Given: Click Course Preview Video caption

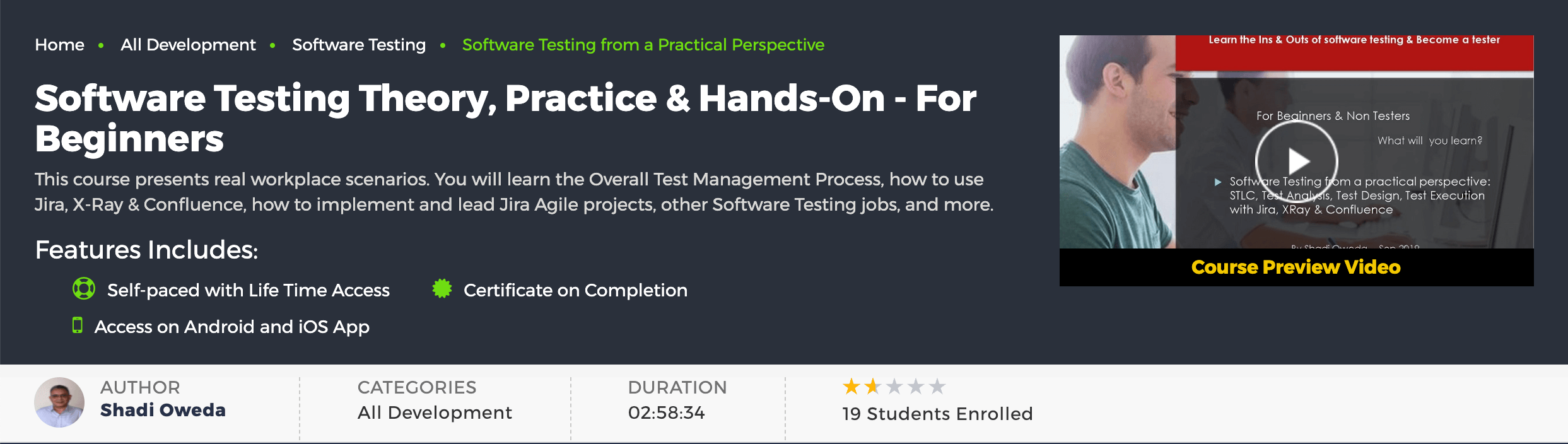Looking at the screenshot, I should (x=1296, y=267).
